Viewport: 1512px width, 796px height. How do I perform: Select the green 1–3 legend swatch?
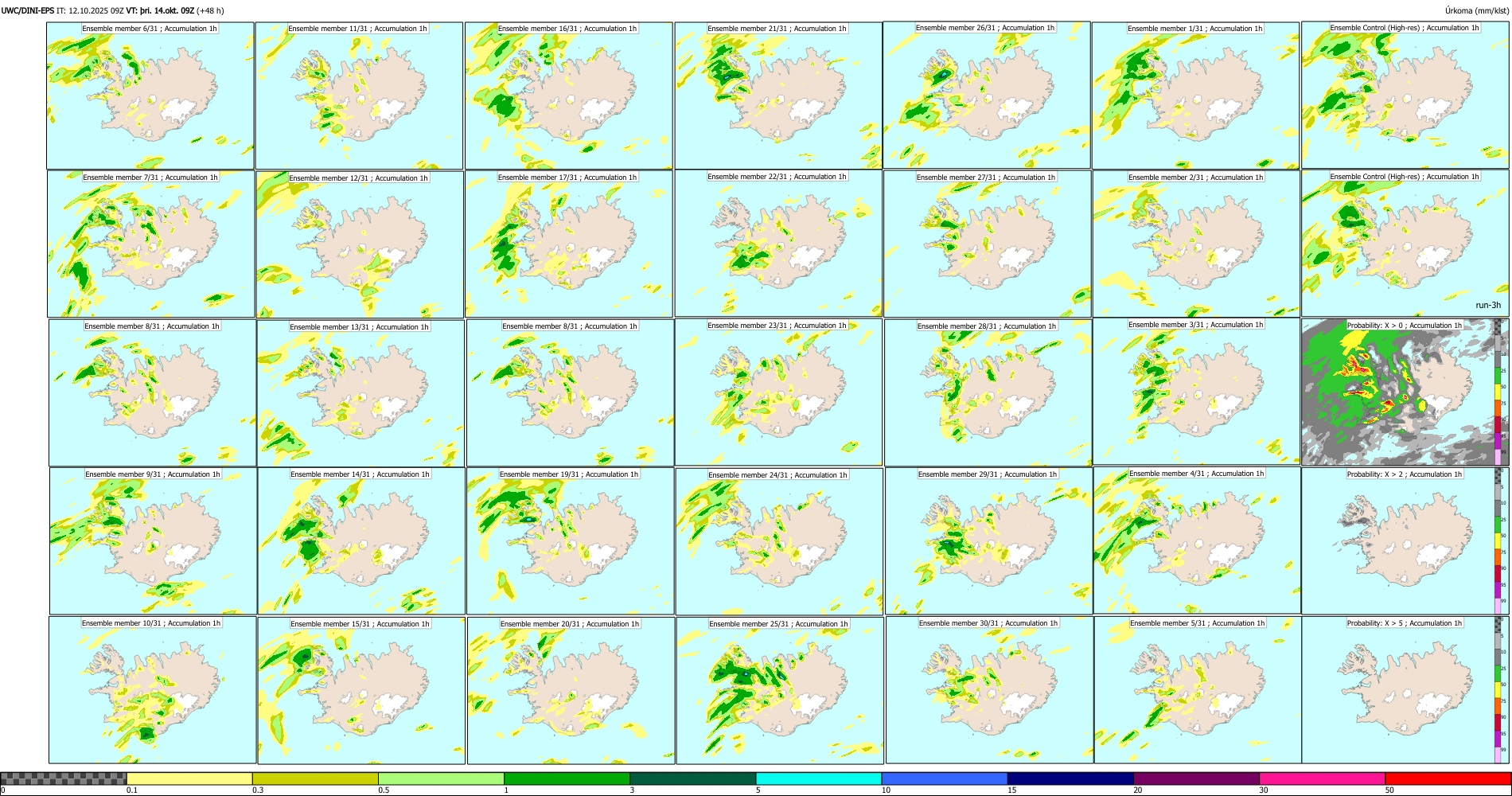567,778
